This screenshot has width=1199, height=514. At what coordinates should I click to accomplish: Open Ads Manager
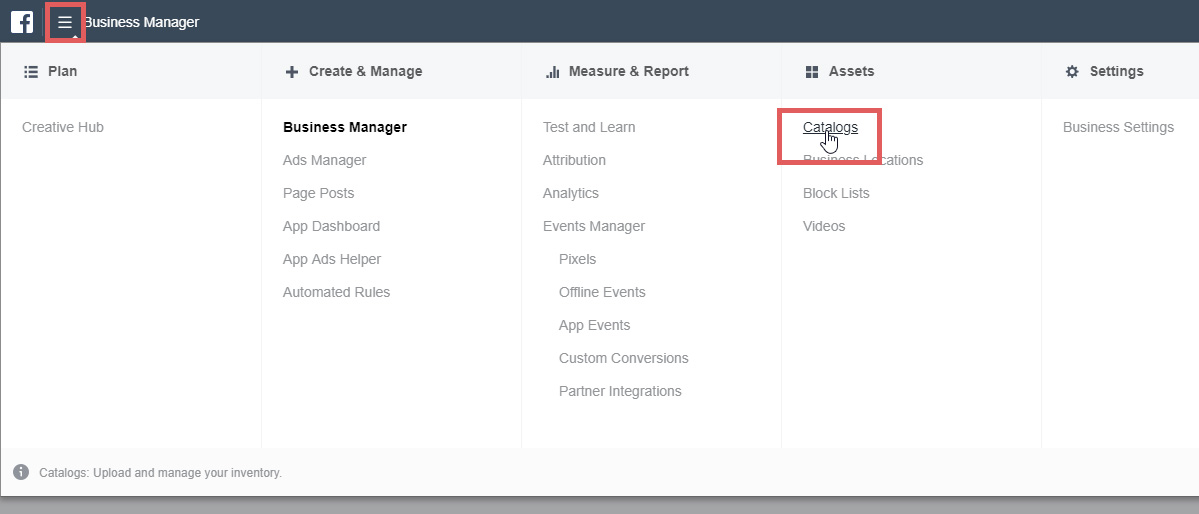[324, 160]
